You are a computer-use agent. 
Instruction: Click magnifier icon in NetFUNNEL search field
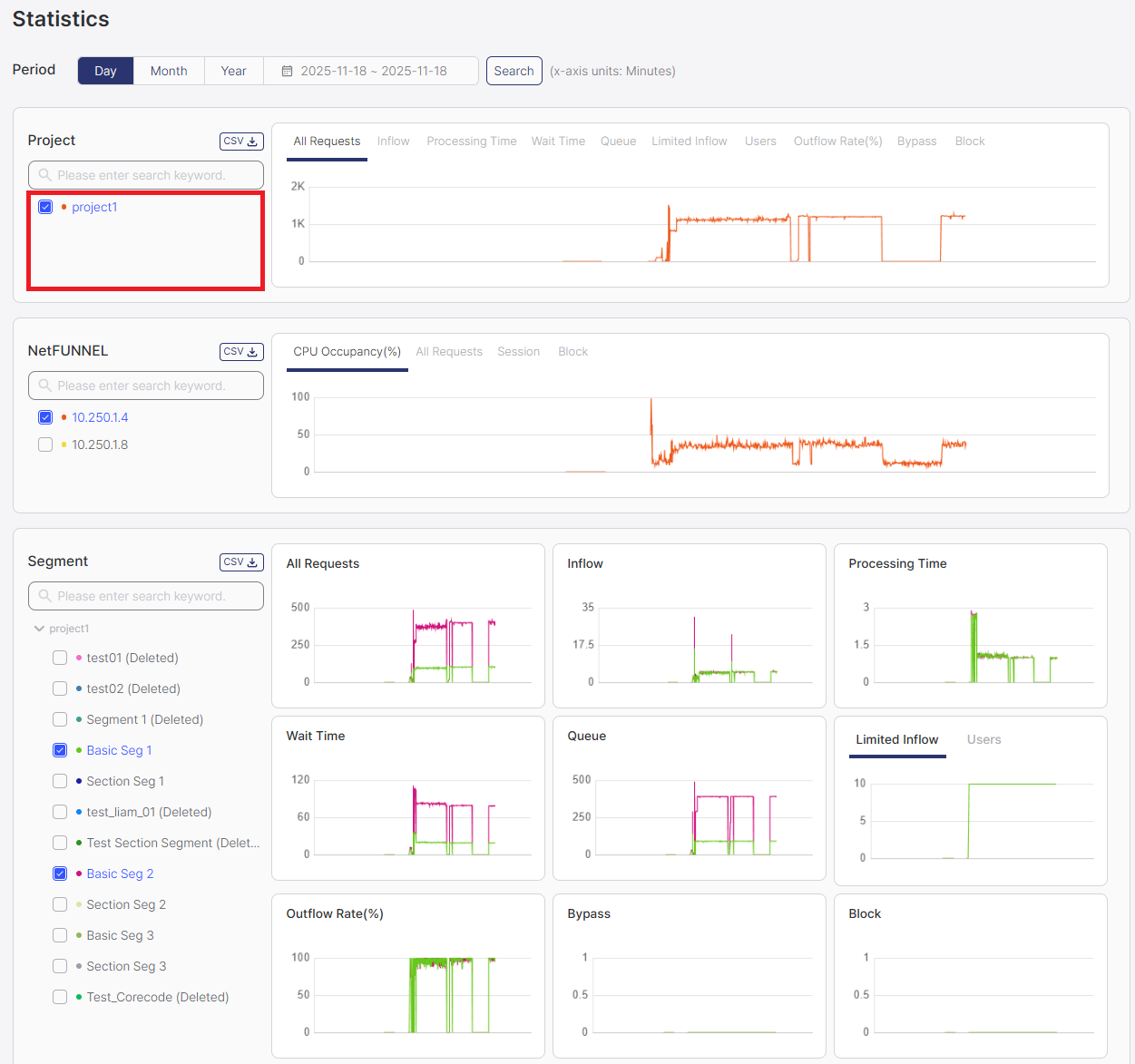44,386
